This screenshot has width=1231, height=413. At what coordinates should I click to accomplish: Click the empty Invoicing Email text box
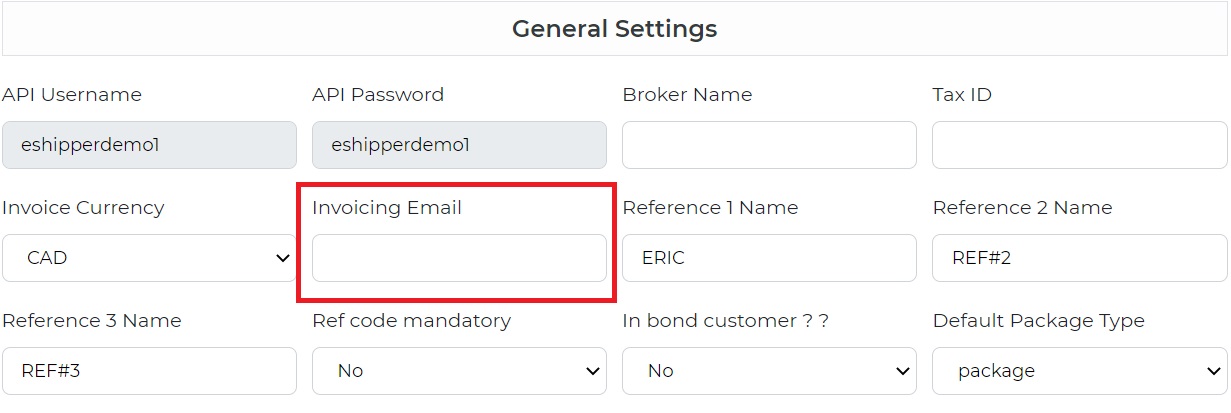point(459,258)
